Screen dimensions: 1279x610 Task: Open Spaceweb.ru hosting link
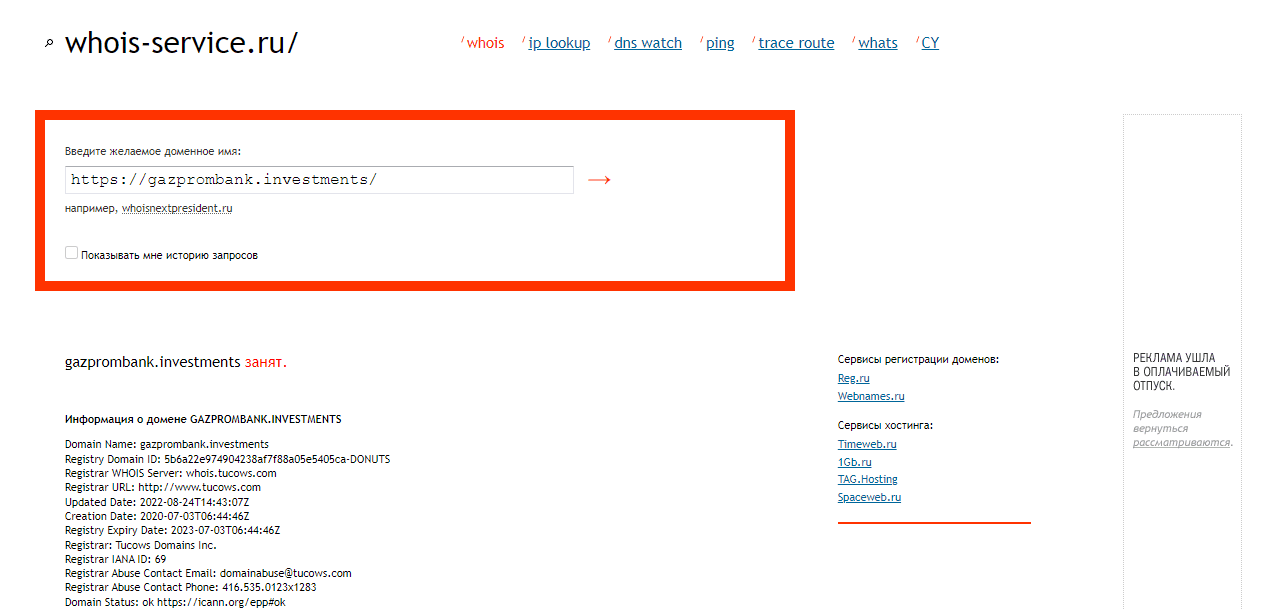(869, 497)
